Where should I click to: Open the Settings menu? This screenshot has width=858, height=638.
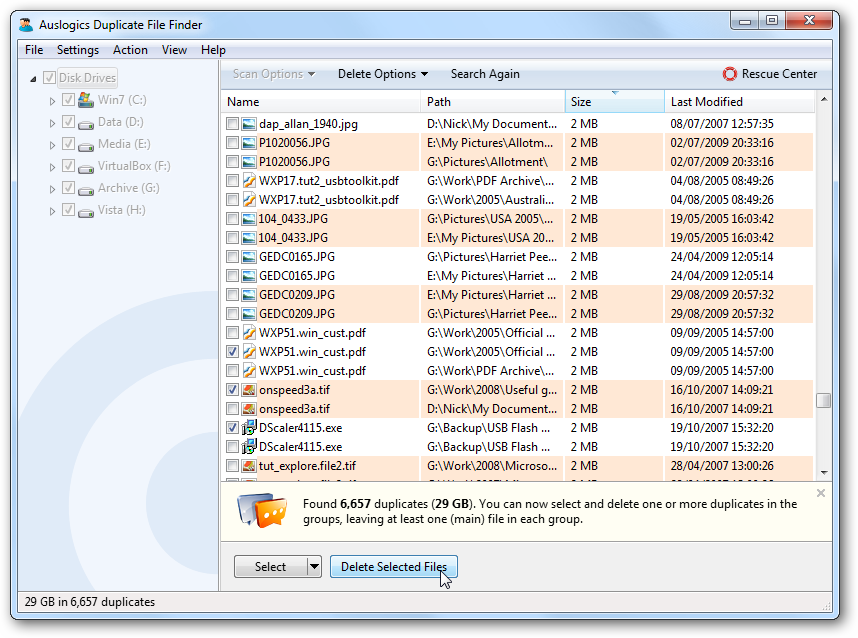coord(77,49)
